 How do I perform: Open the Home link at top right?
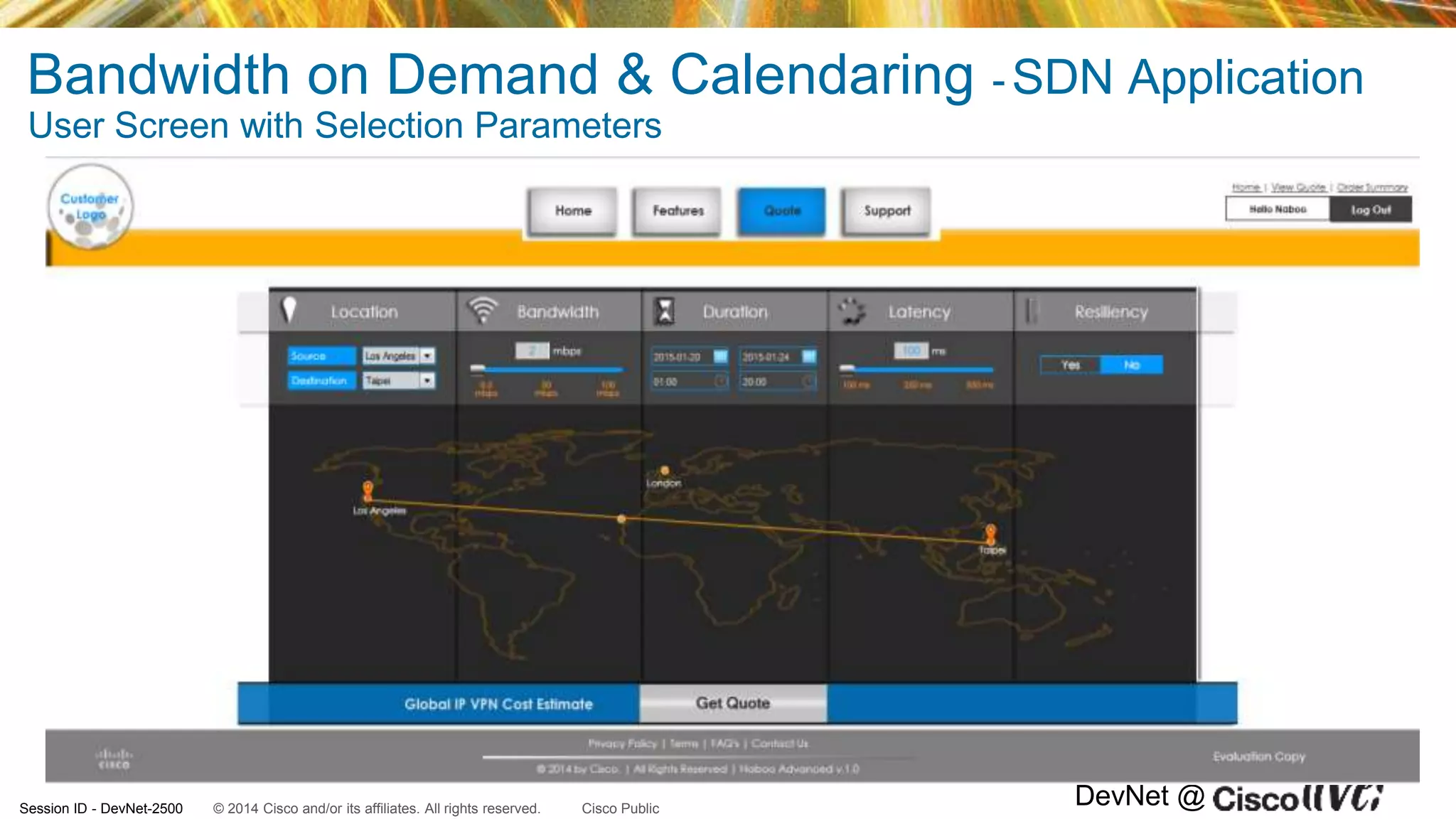pyautogui.click(x=1246, y=188)
